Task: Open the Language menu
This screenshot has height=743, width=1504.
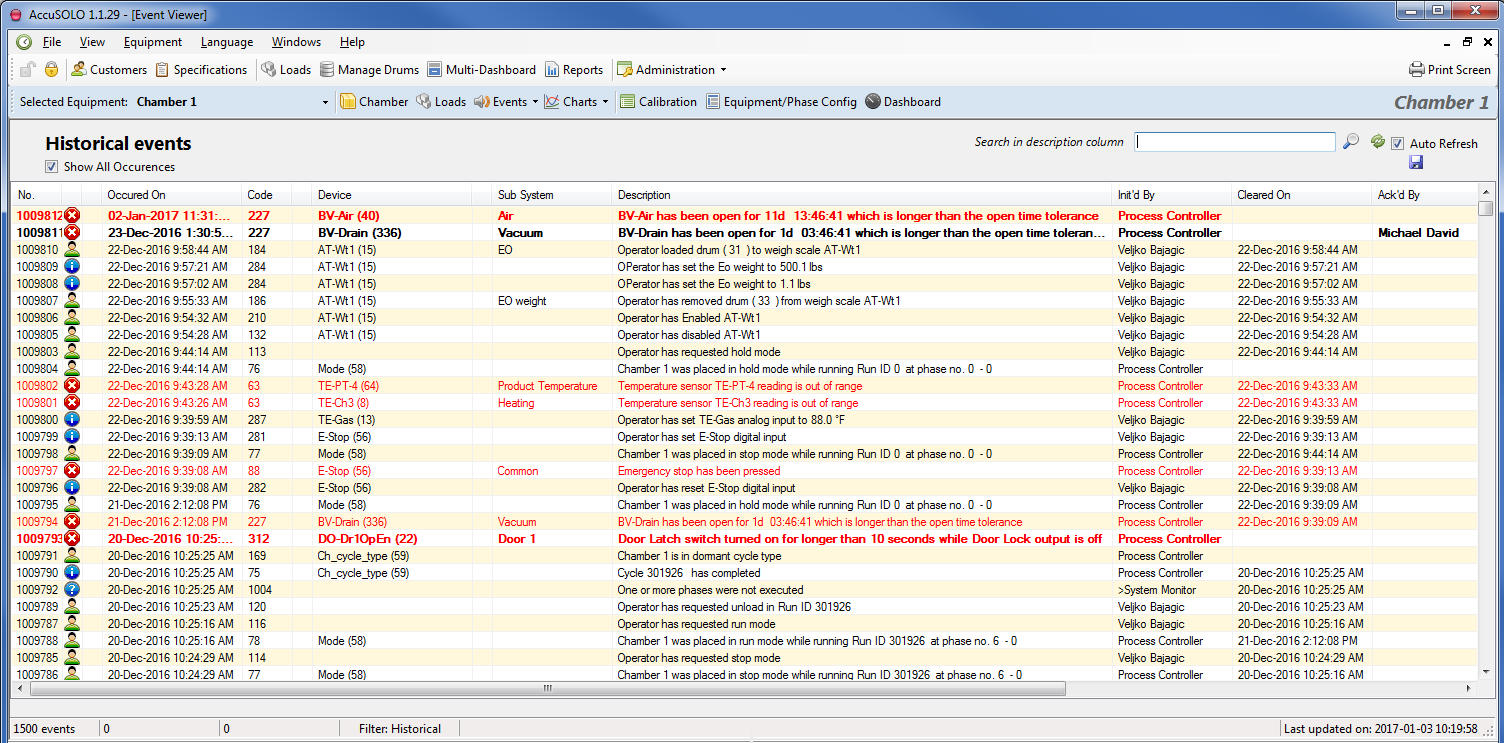Action: tap(226, 42)
